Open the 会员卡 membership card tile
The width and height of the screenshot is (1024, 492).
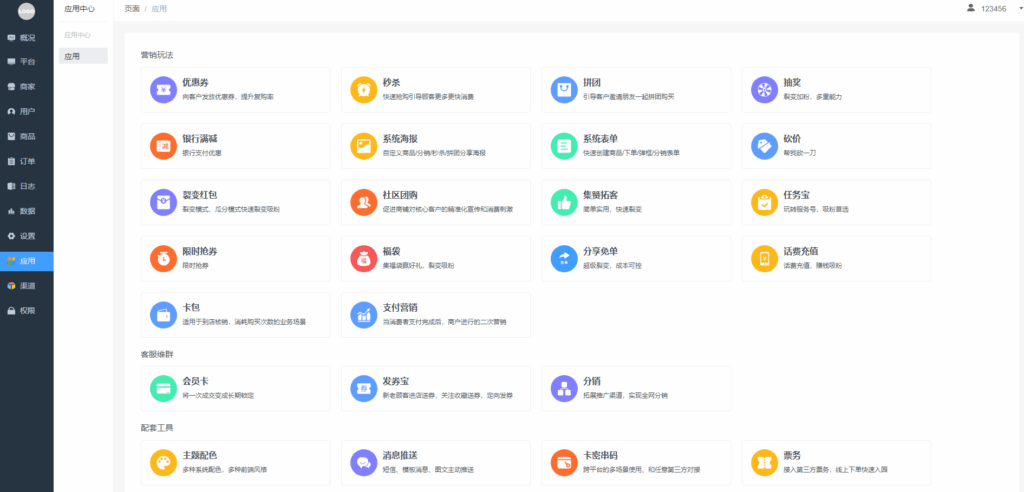tap(235, 388)
